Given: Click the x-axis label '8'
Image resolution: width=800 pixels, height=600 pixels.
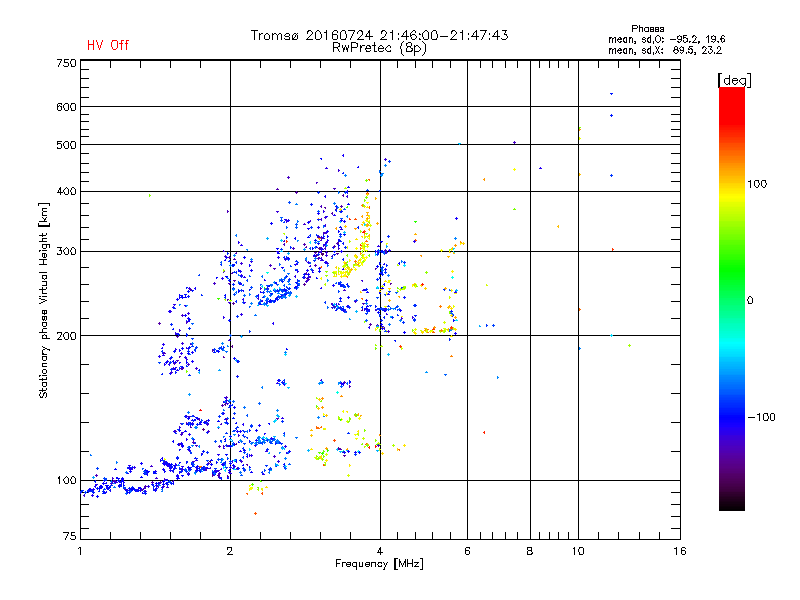Looking at the screenshot, I should 530,551.
